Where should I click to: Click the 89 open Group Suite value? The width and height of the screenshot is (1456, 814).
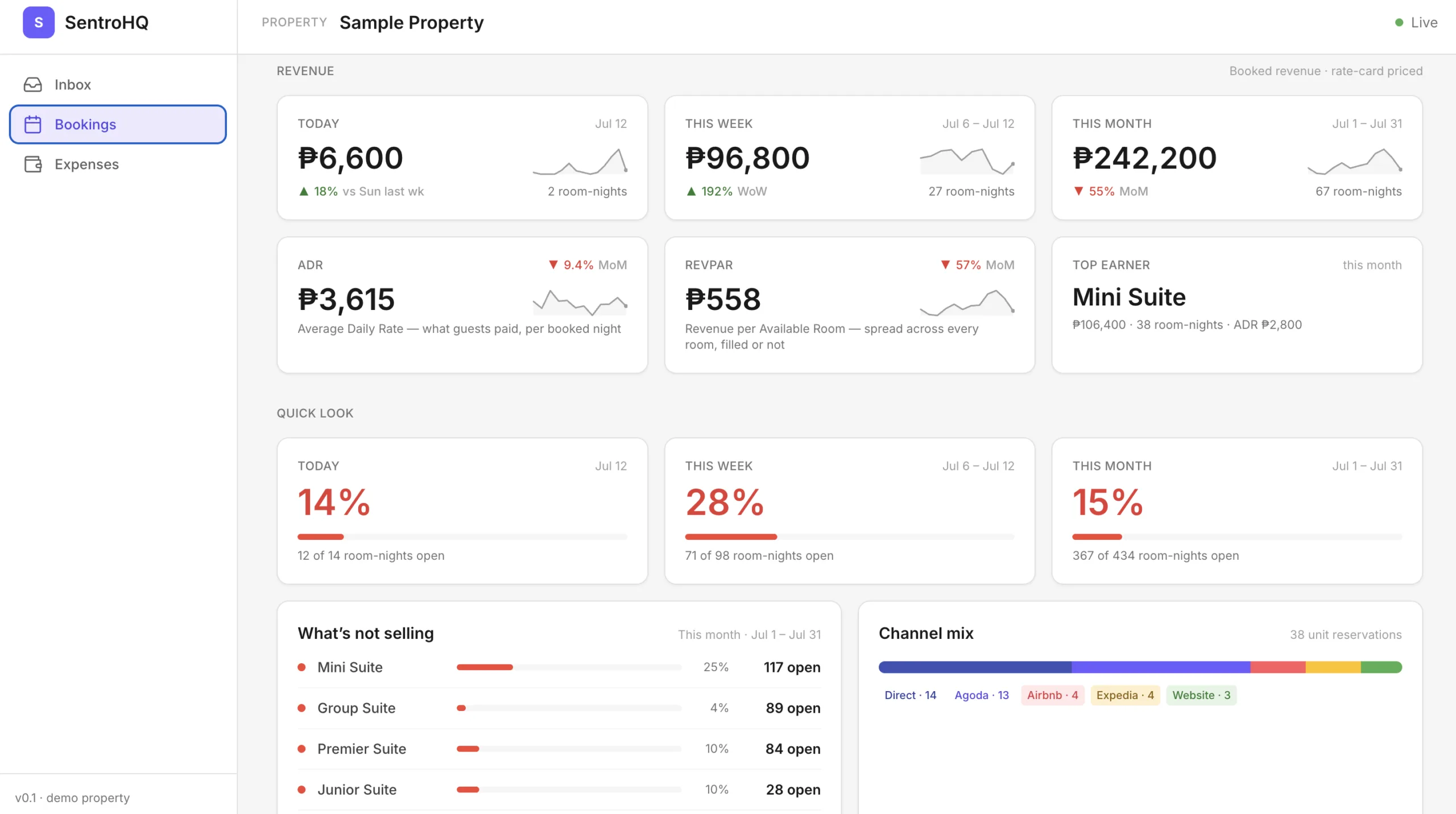point(793,708)
